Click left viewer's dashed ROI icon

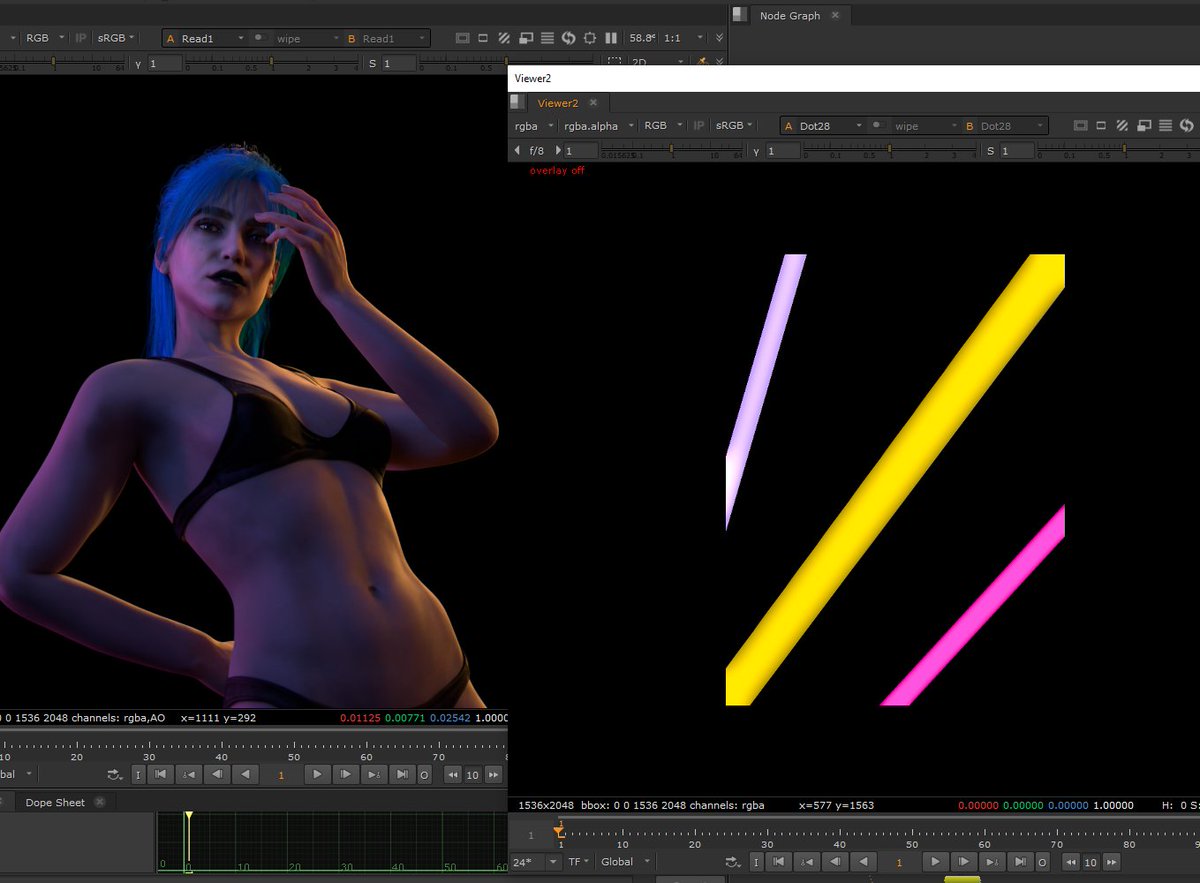[x=614, y=62]
